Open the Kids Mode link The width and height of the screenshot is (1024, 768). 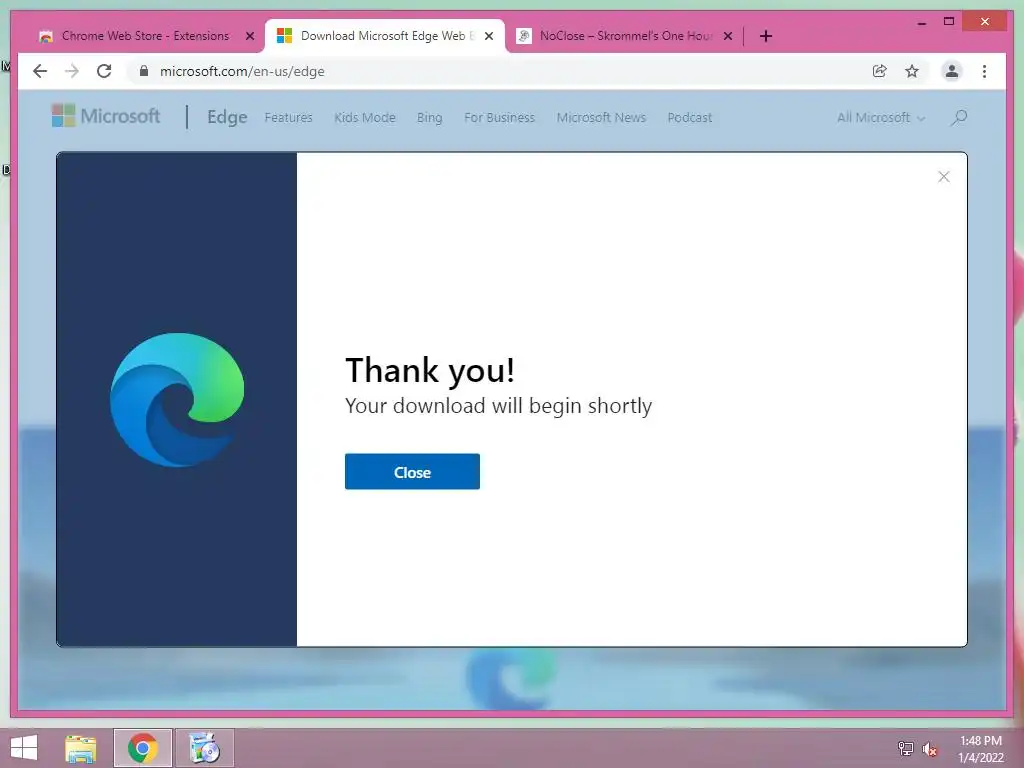(364, 118)
